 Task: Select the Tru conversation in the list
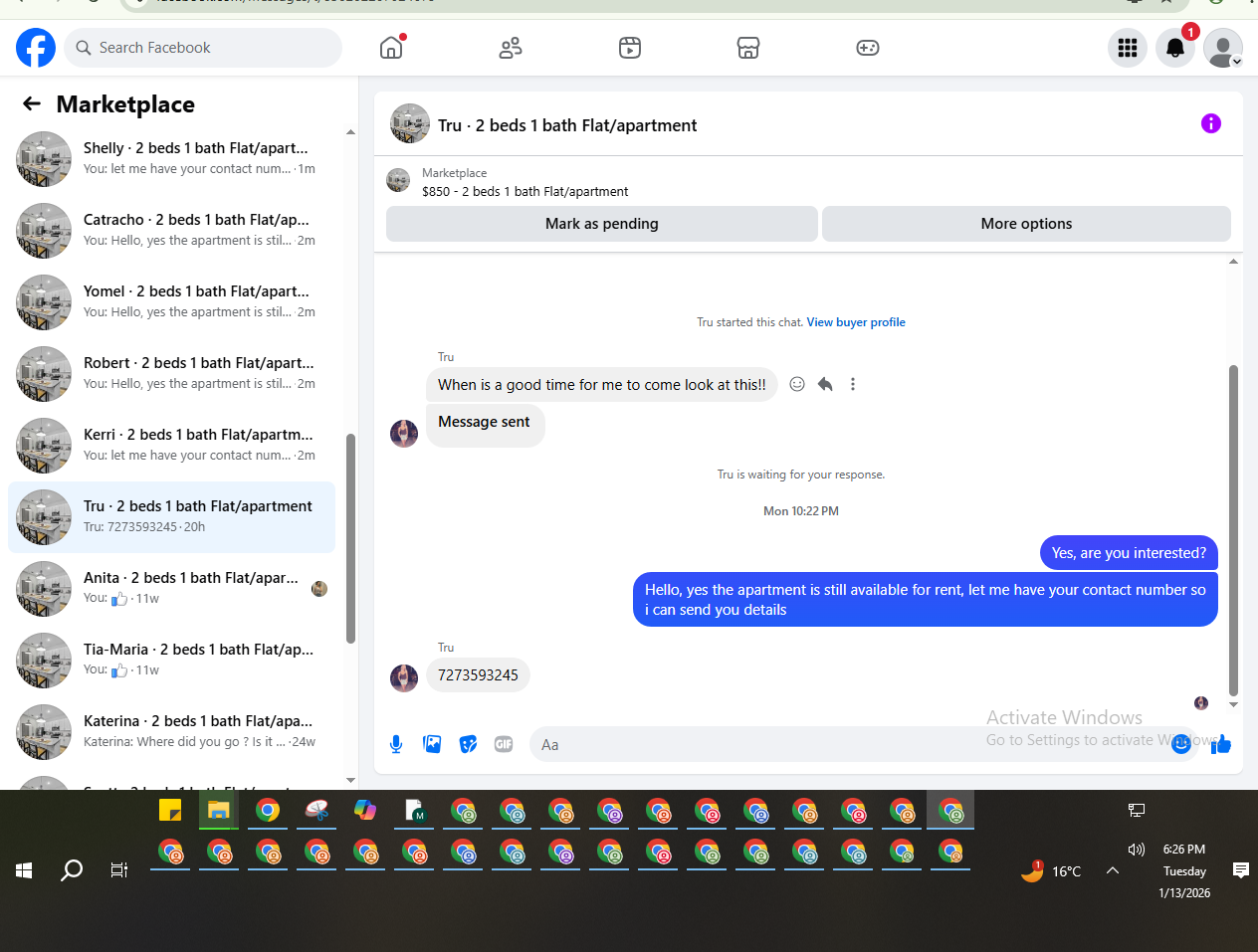tap(171, 517)
